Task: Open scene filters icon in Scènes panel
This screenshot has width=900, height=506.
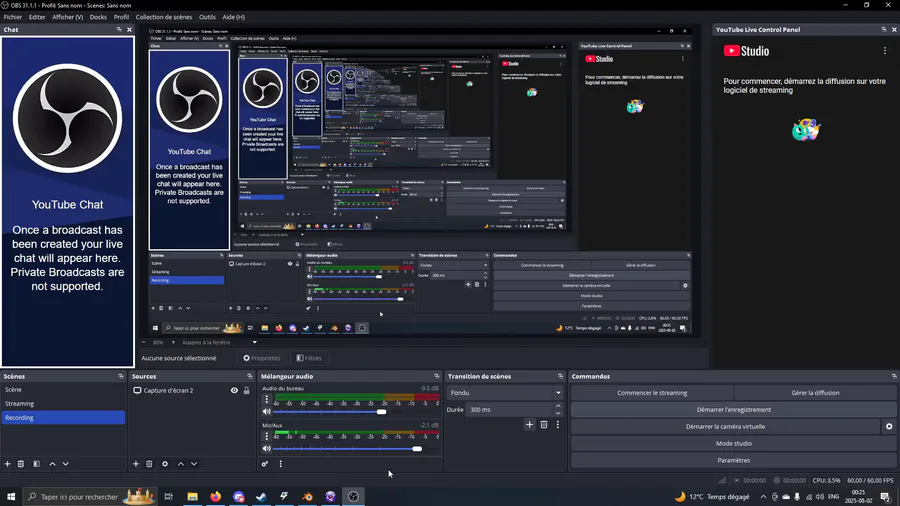Action: pos(37,464)
